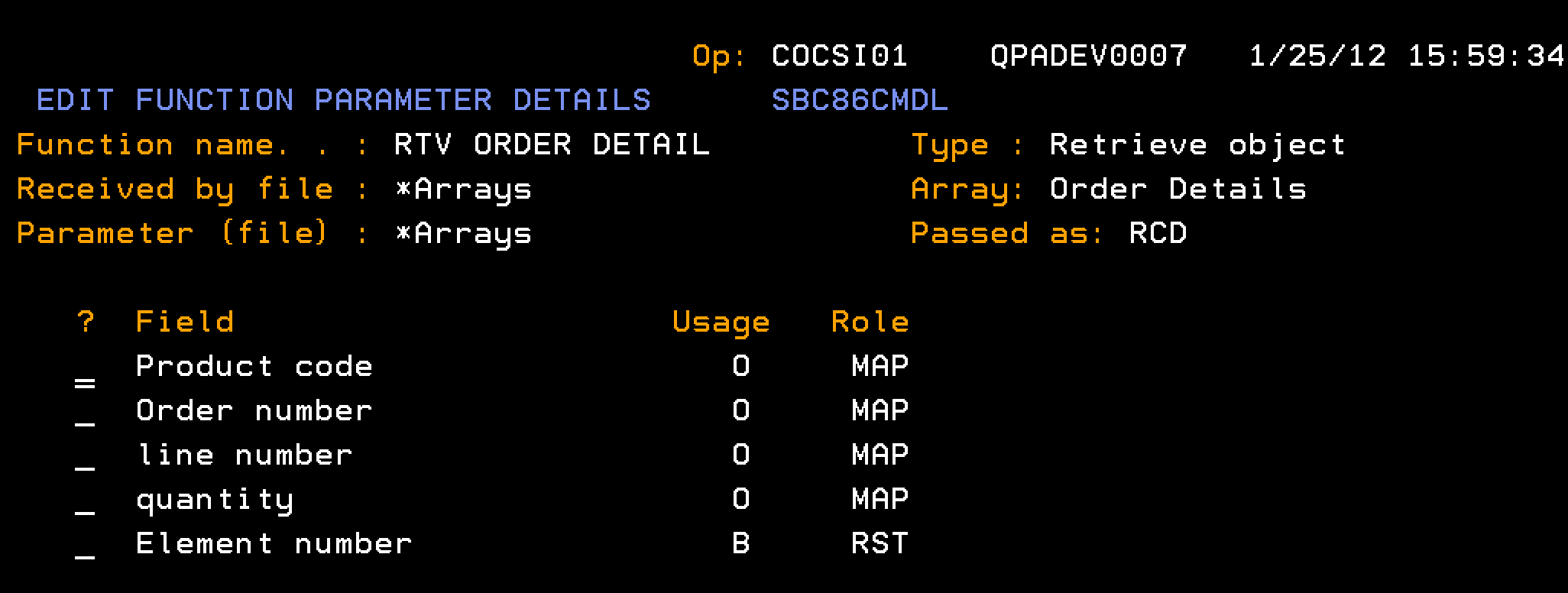The width and height of the screenshot is (1568, 593).
Task: Select the "Product code" field name
Action: (254, 367)
